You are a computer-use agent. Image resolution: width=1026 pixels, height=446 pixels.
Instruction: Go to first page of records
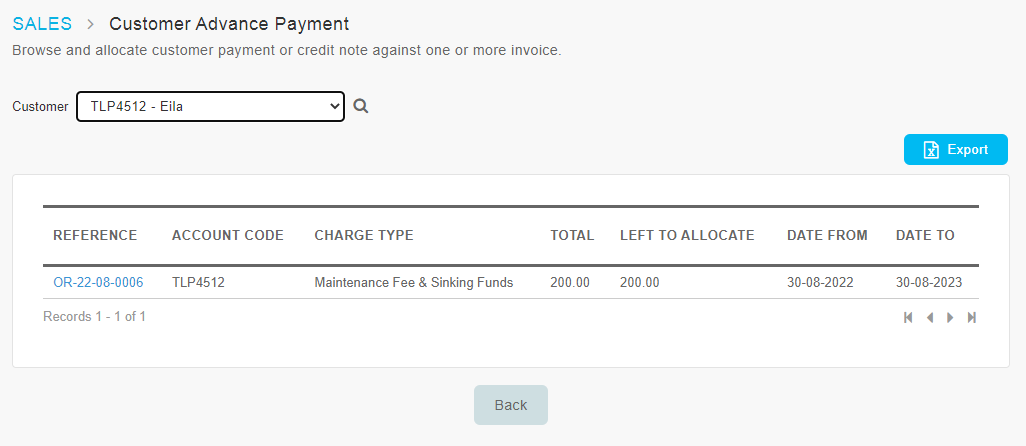908,317
